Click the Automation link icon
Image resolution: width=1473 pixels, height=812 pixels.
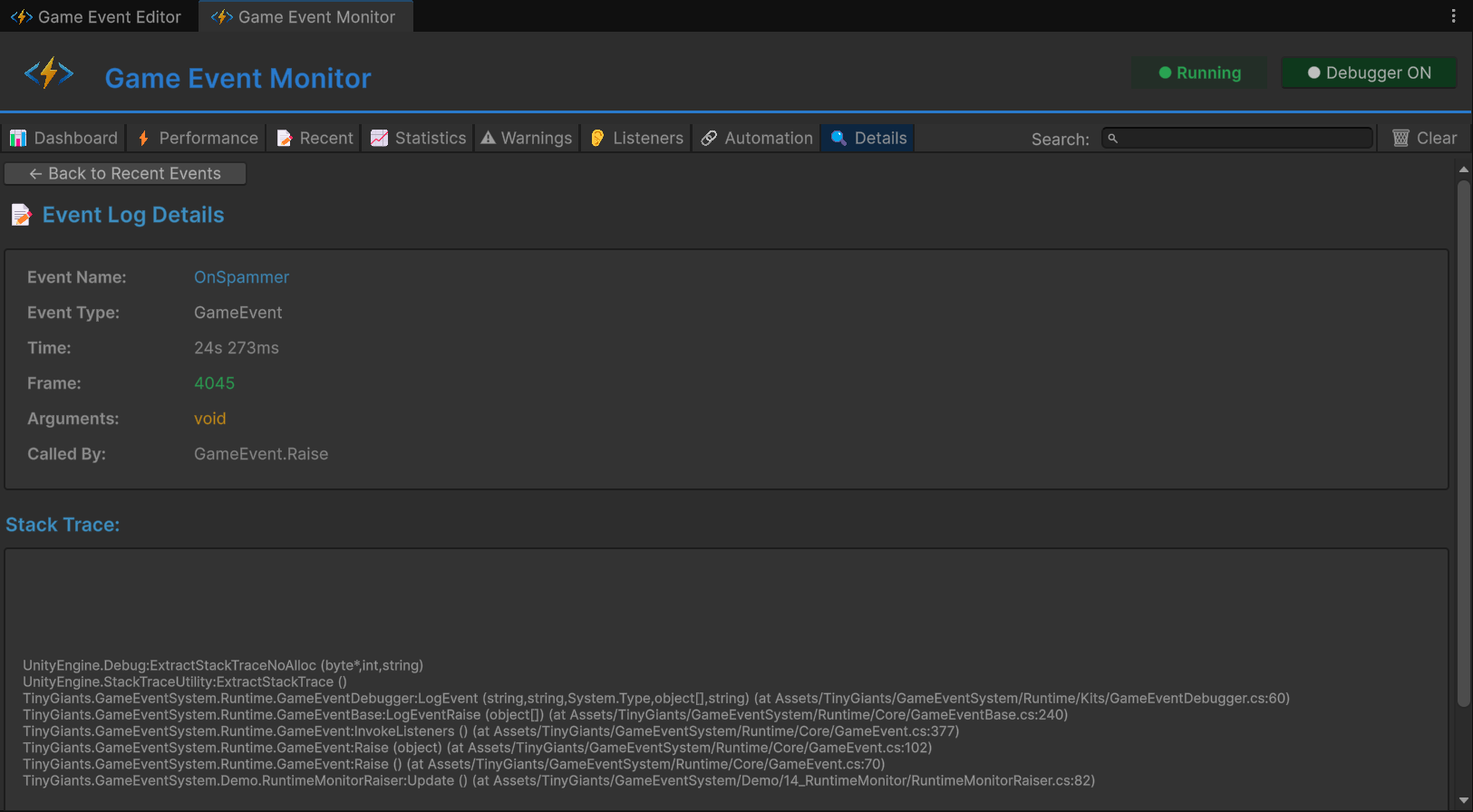pos(709,138)
